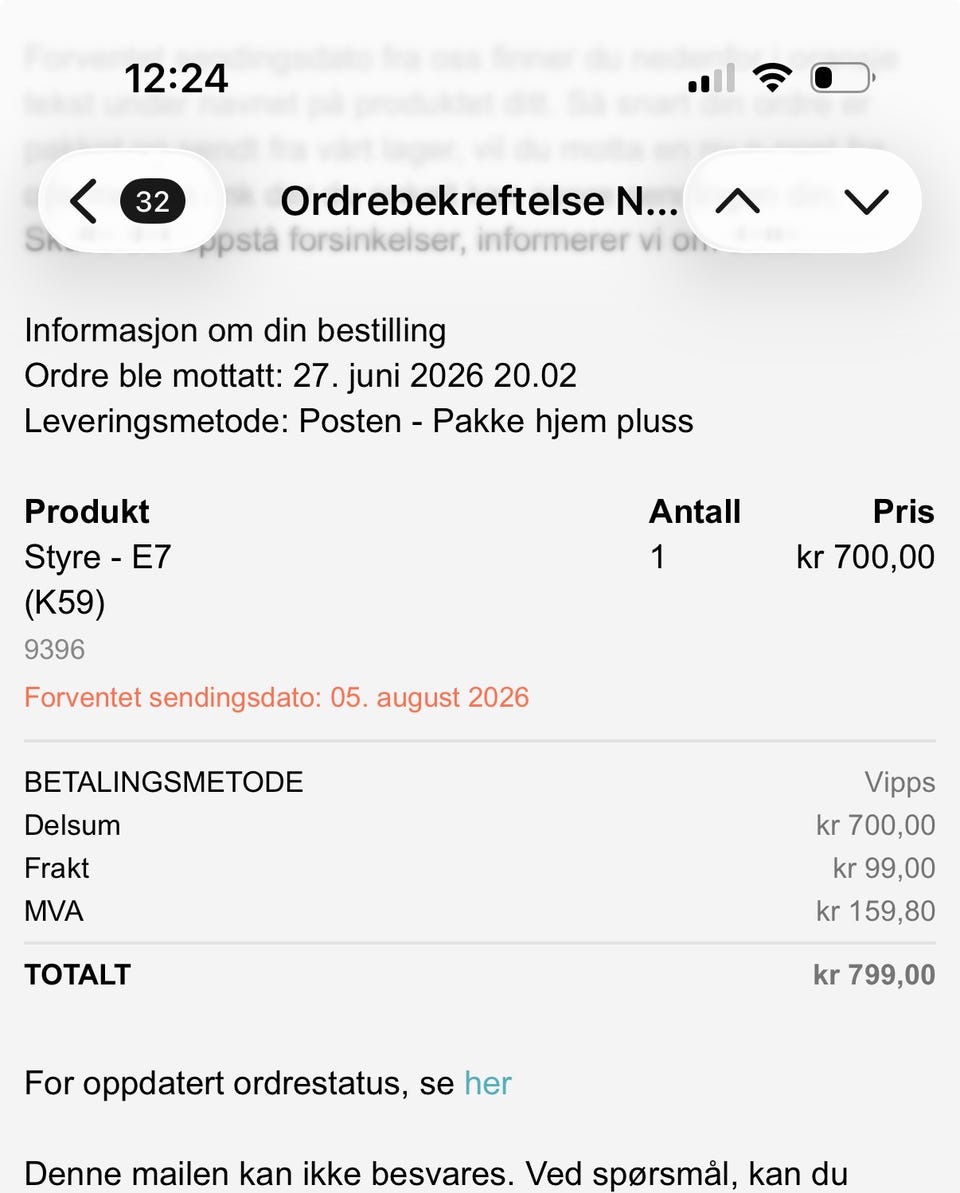Image resolution: width=960 pixels, height=1193 pixels.
Task: Select the orange Forventet sendingsdato text
Action: [x=276, y=698]
